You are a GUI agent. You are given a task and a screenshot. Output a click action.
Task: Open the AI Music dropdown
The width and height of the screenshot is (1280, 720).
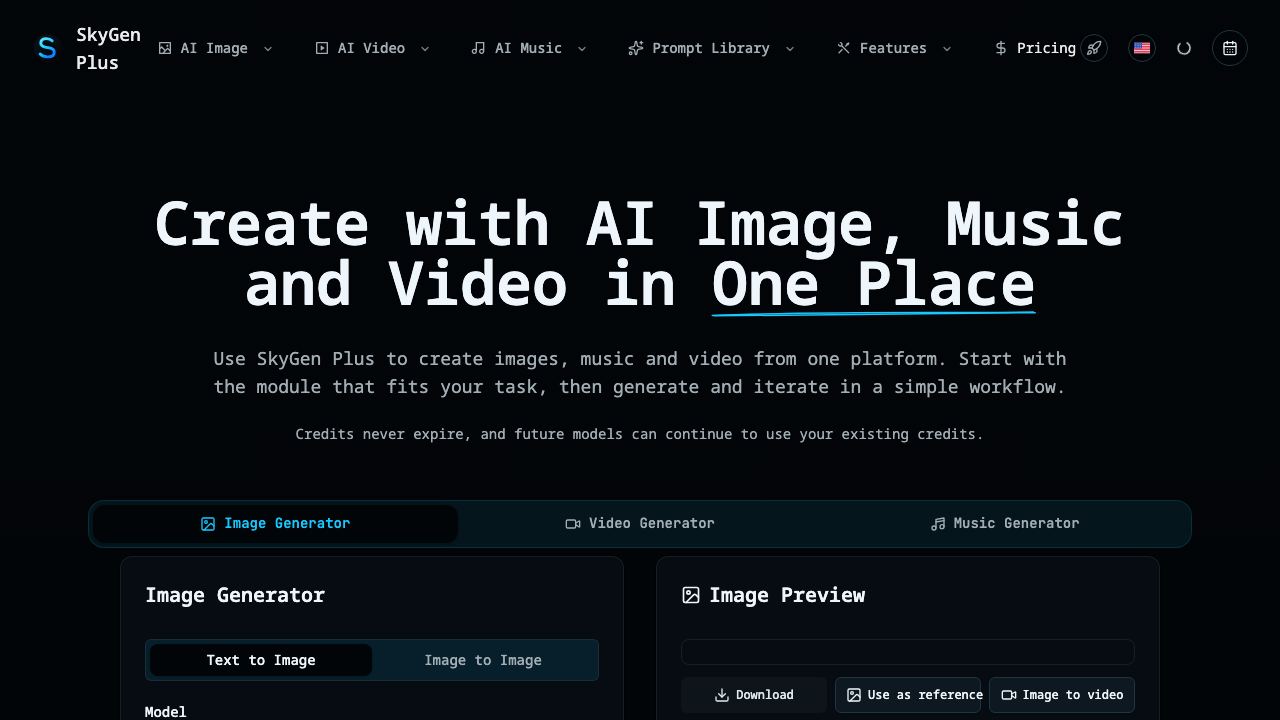(529, 48)
